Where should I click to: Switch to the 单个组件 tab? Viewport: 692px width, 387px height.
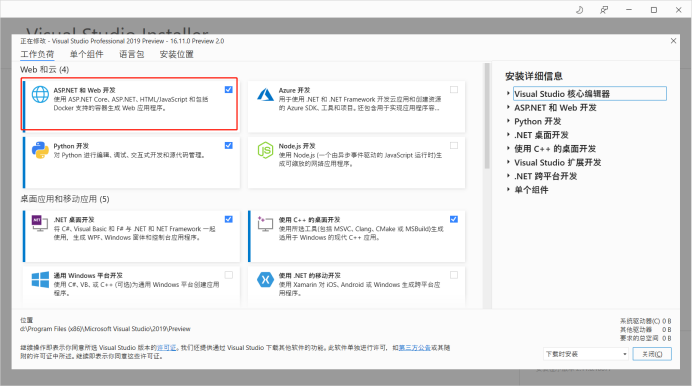(x=86, y=54)
